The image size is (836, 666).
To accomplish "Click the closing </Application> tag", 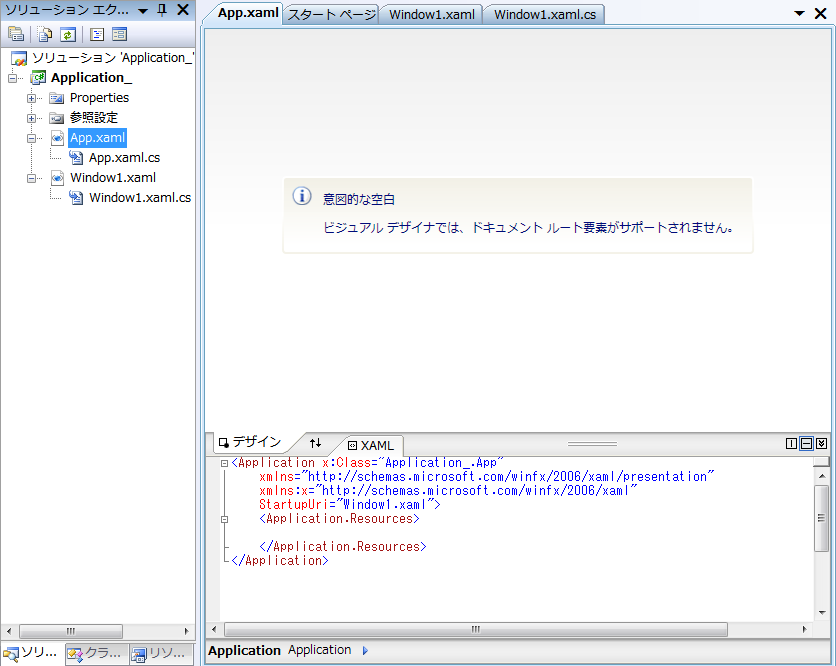I will 280,560.
